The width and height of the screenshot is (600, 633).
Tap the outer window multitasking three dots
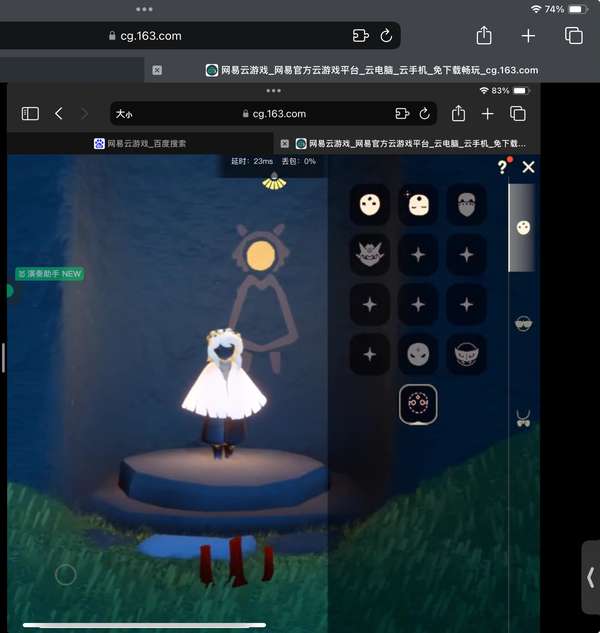click(x=144, y=9)
